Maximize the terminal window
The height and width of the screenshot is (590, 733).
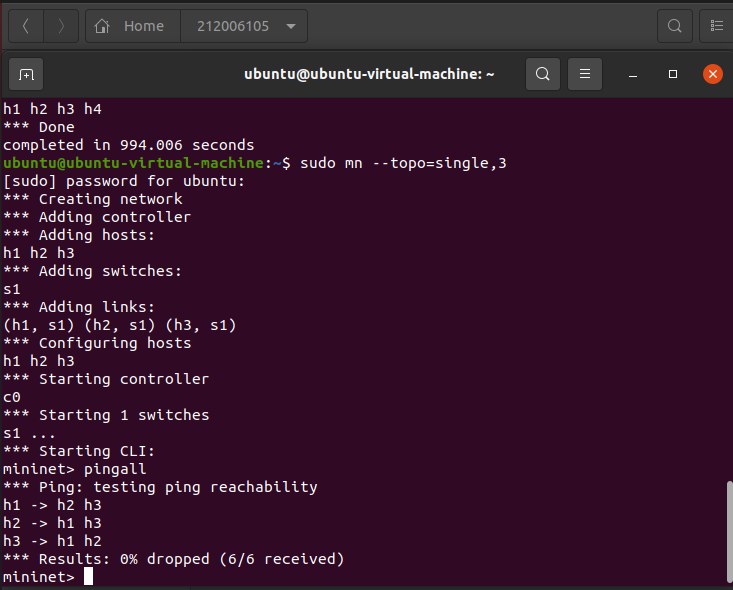673,74
